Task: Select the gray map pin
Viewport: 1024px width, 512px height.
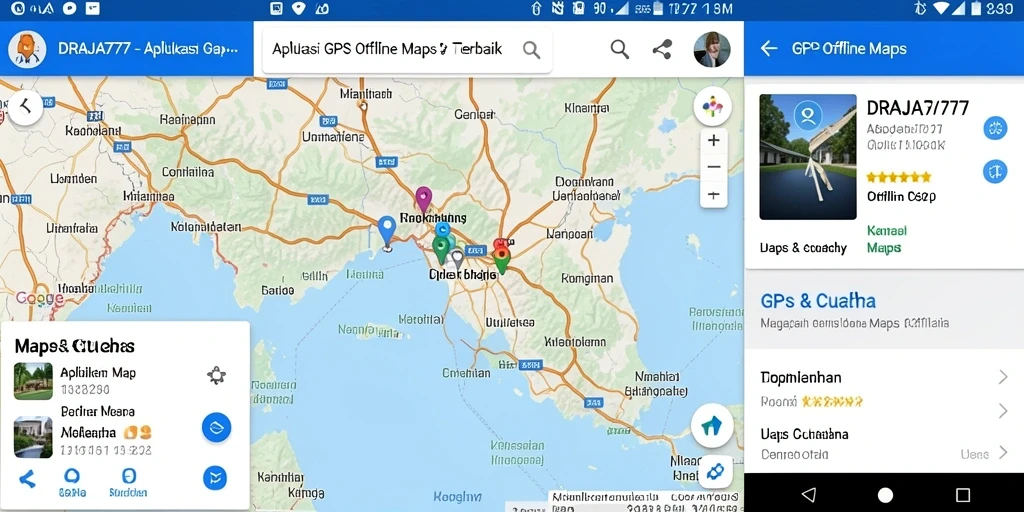Action: pyautogui.click(x=457, y=259)
